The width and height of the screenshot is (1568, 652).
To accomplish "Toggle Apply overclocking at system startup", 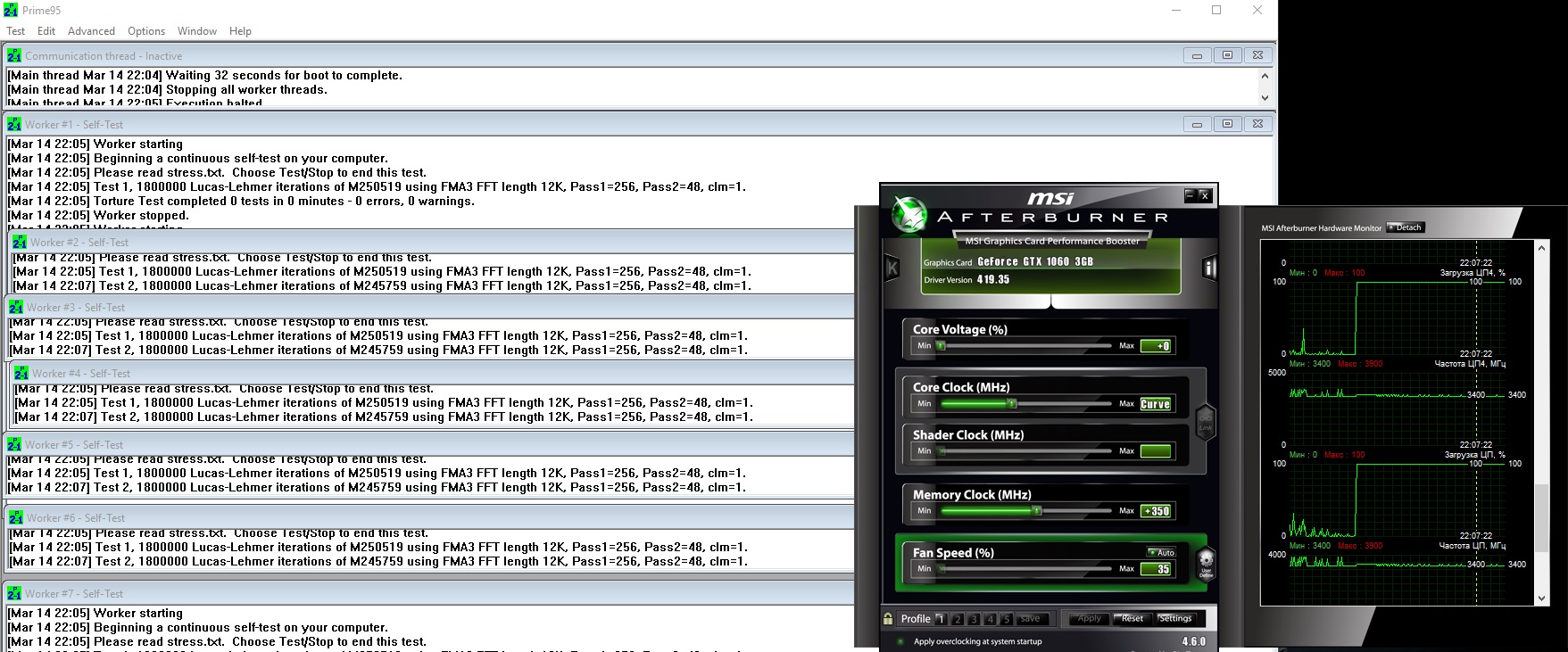I will tap(900, 641).
